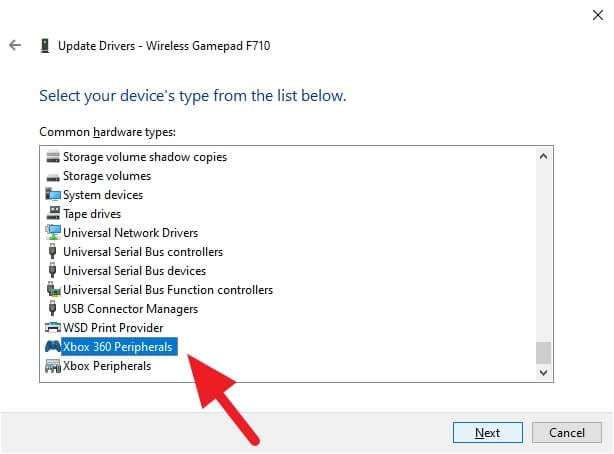This screenshot has height=454, width=614.
Task: Click the Universal Network Drivers monitor icon
Action: (x=53, y=232)
